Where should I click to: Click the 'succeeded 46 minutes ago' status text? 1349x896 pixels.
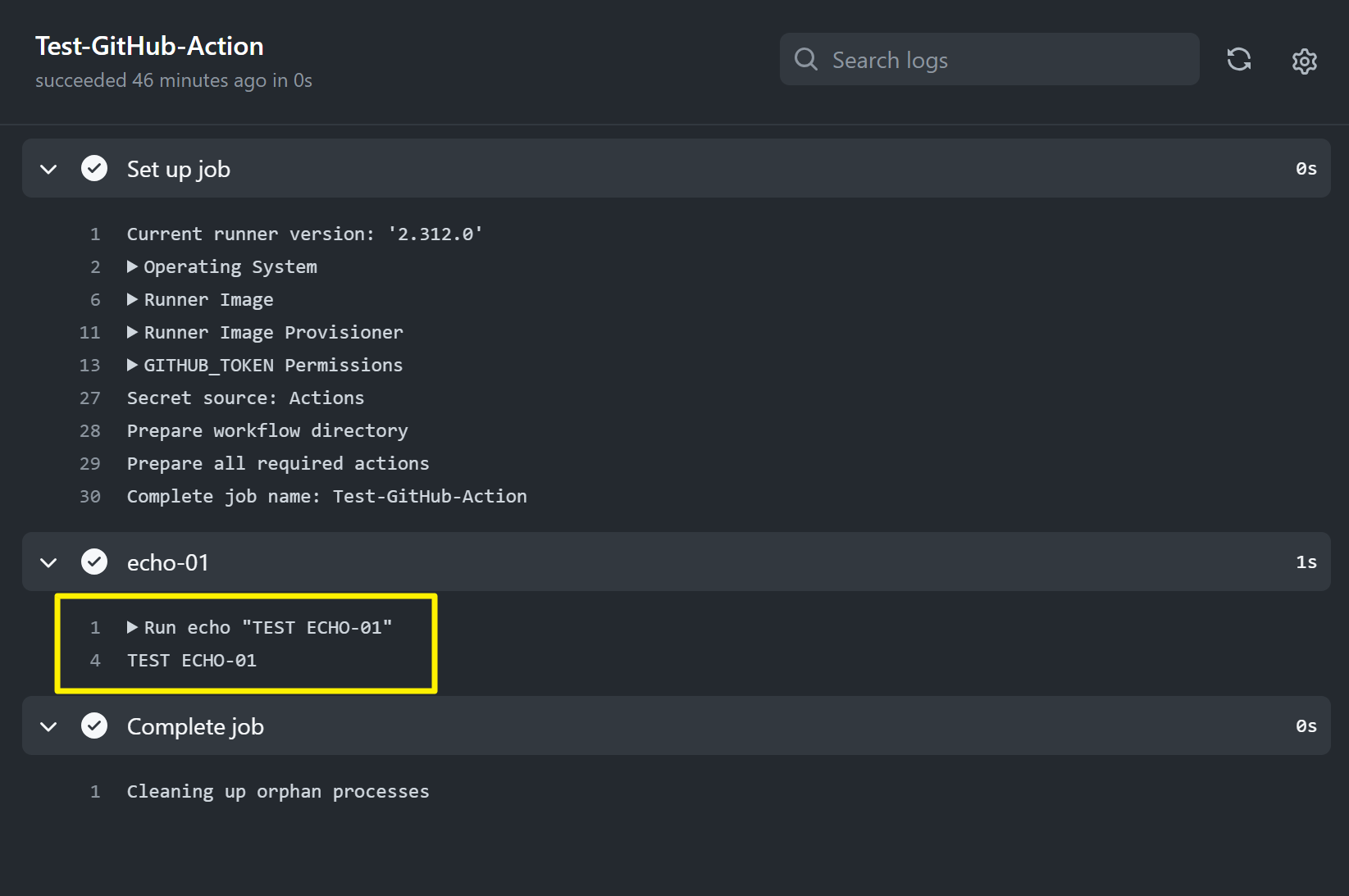tap(174, 80)
